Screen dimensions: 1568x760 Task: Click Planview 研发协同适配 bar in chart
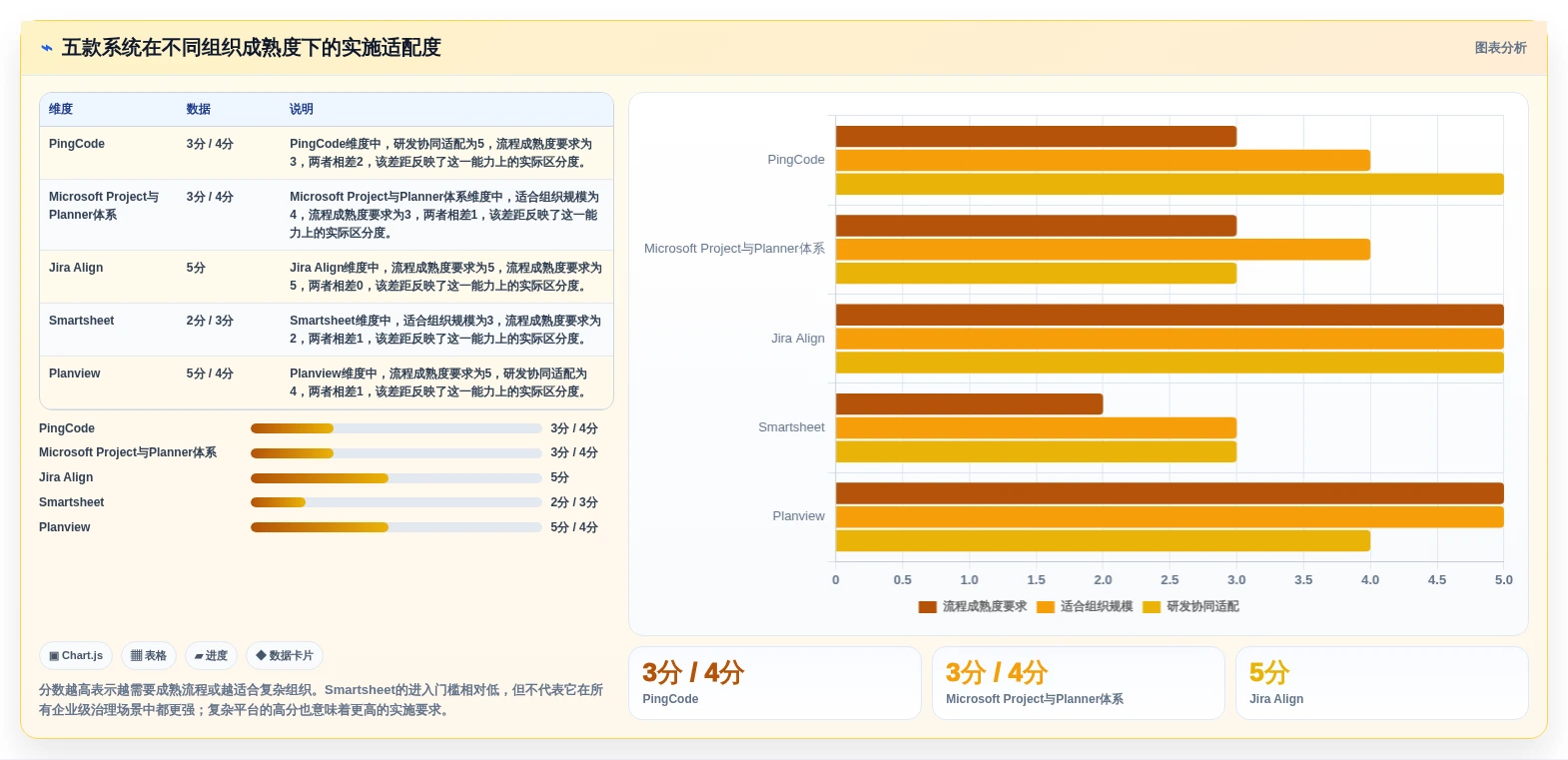pyautogui.click(x=1103, y=541)
